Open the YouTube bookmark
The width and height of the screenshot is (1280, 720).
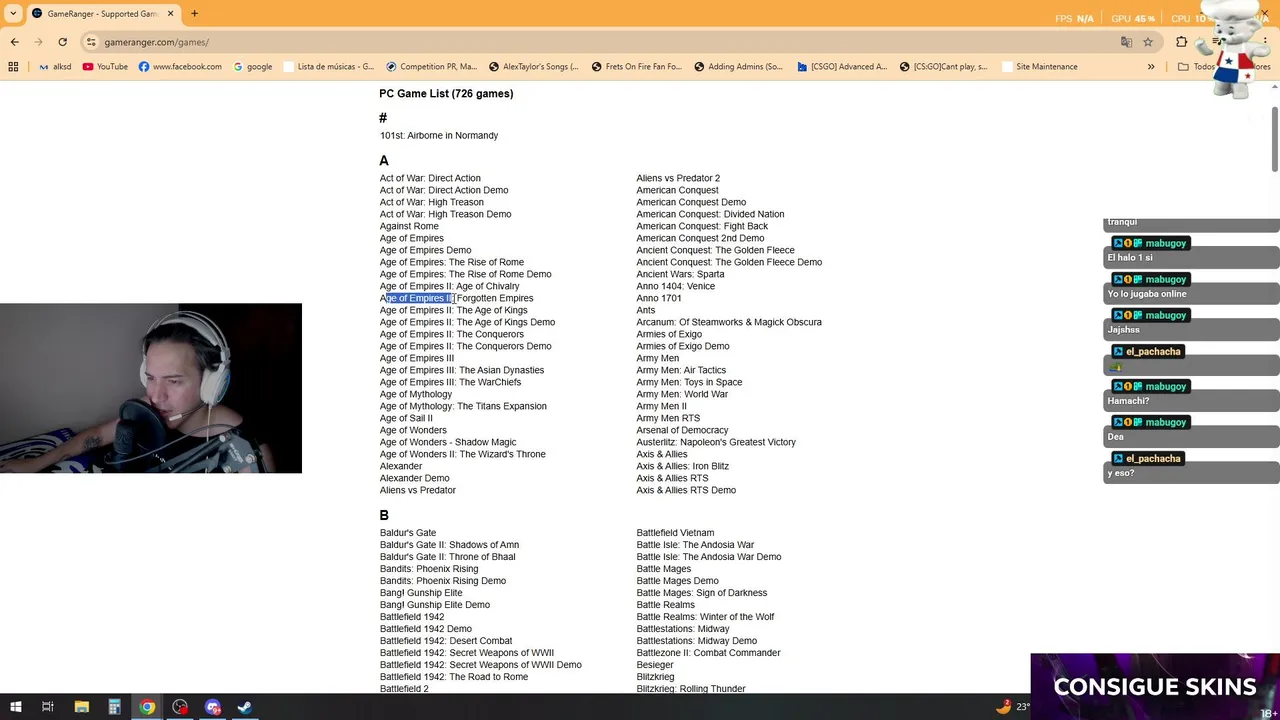105,67
